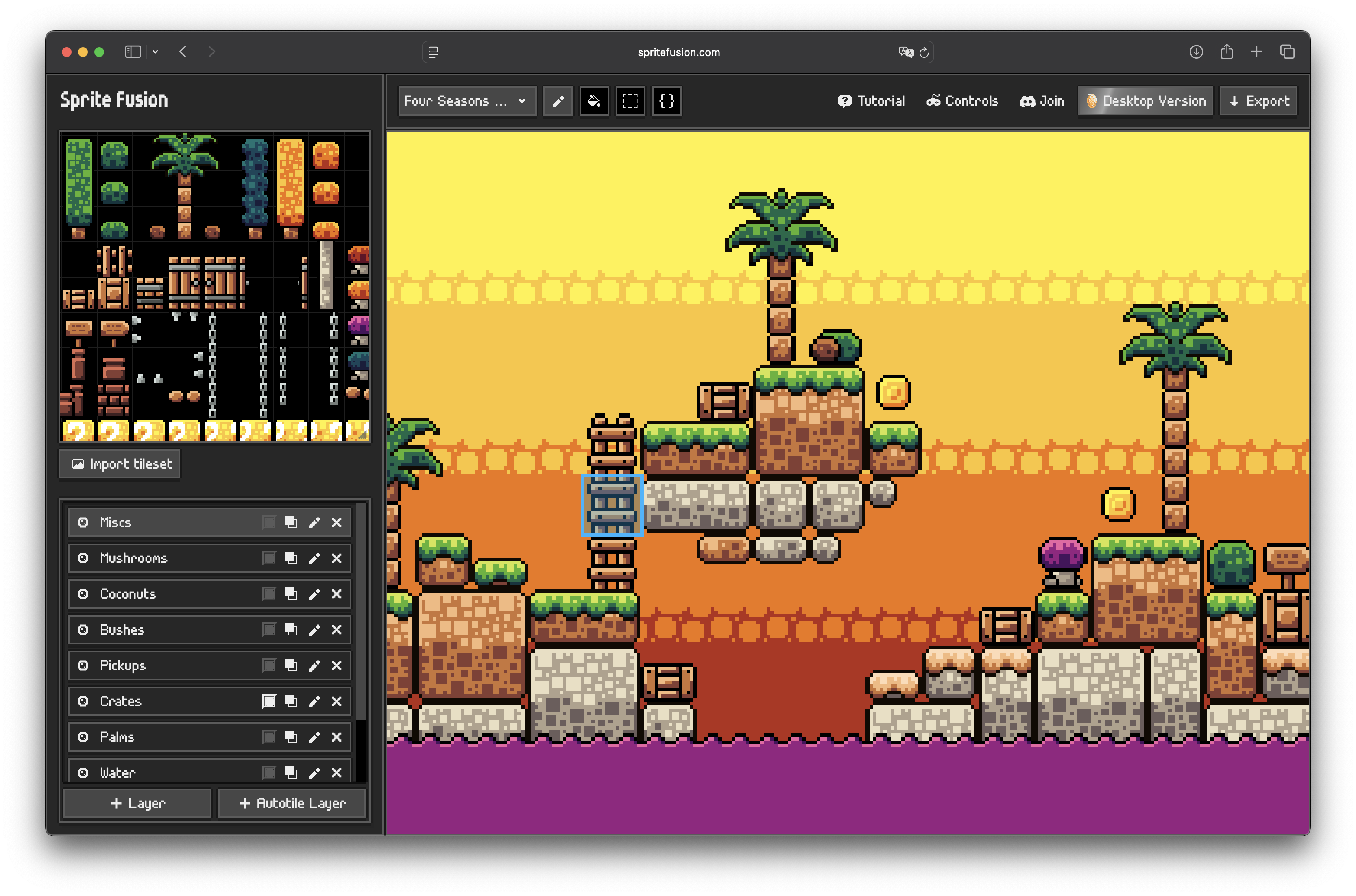
Task: Delete the Bushes layer
Action: coord(337,630)
